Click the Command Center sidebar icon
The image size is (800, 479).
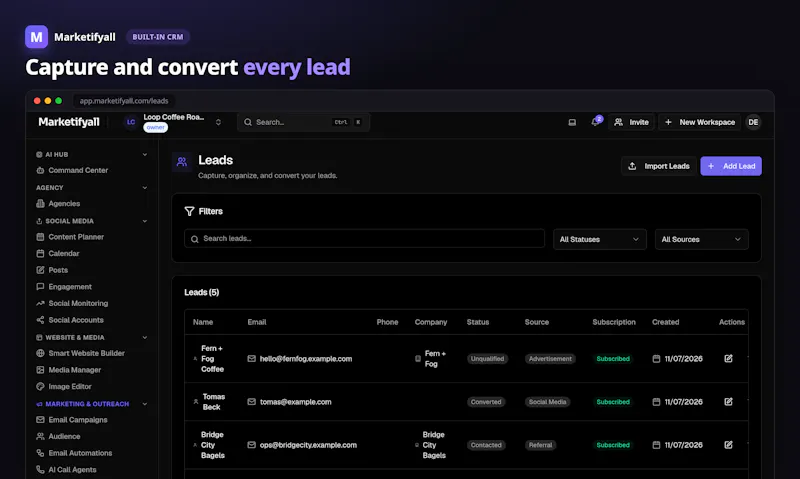coord(40,170)
